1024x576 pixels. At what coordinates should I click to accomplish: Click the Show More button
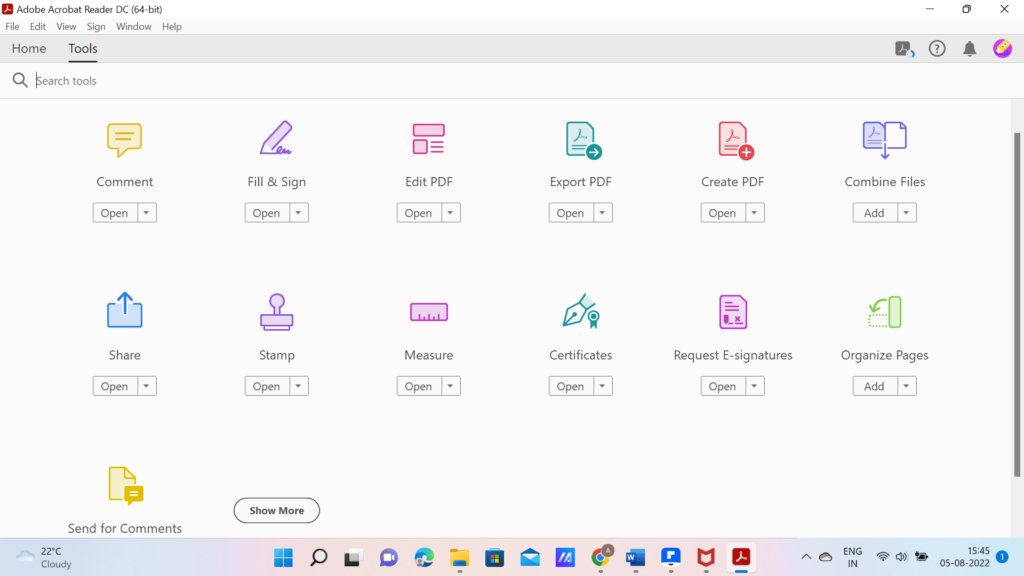click(x=277, y=511)
